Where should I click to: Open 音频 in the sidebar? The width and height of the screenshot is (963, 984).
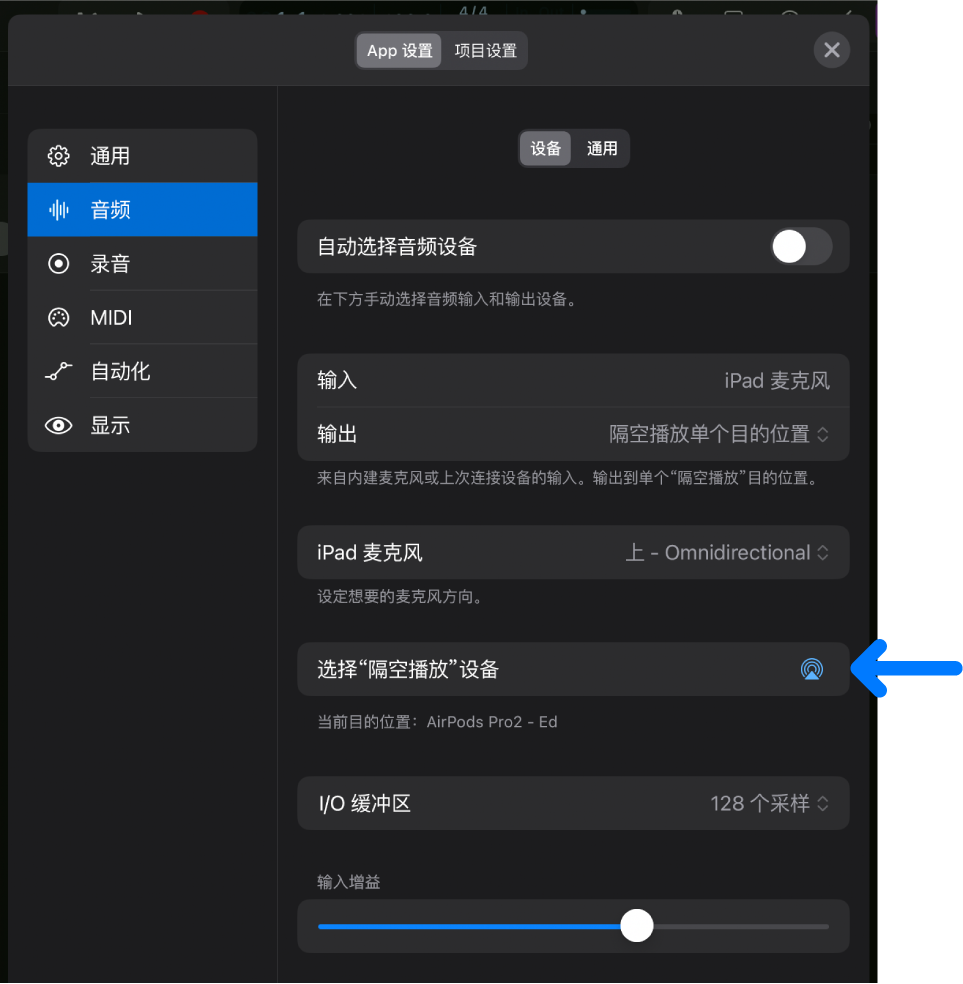tap(142, 210)
